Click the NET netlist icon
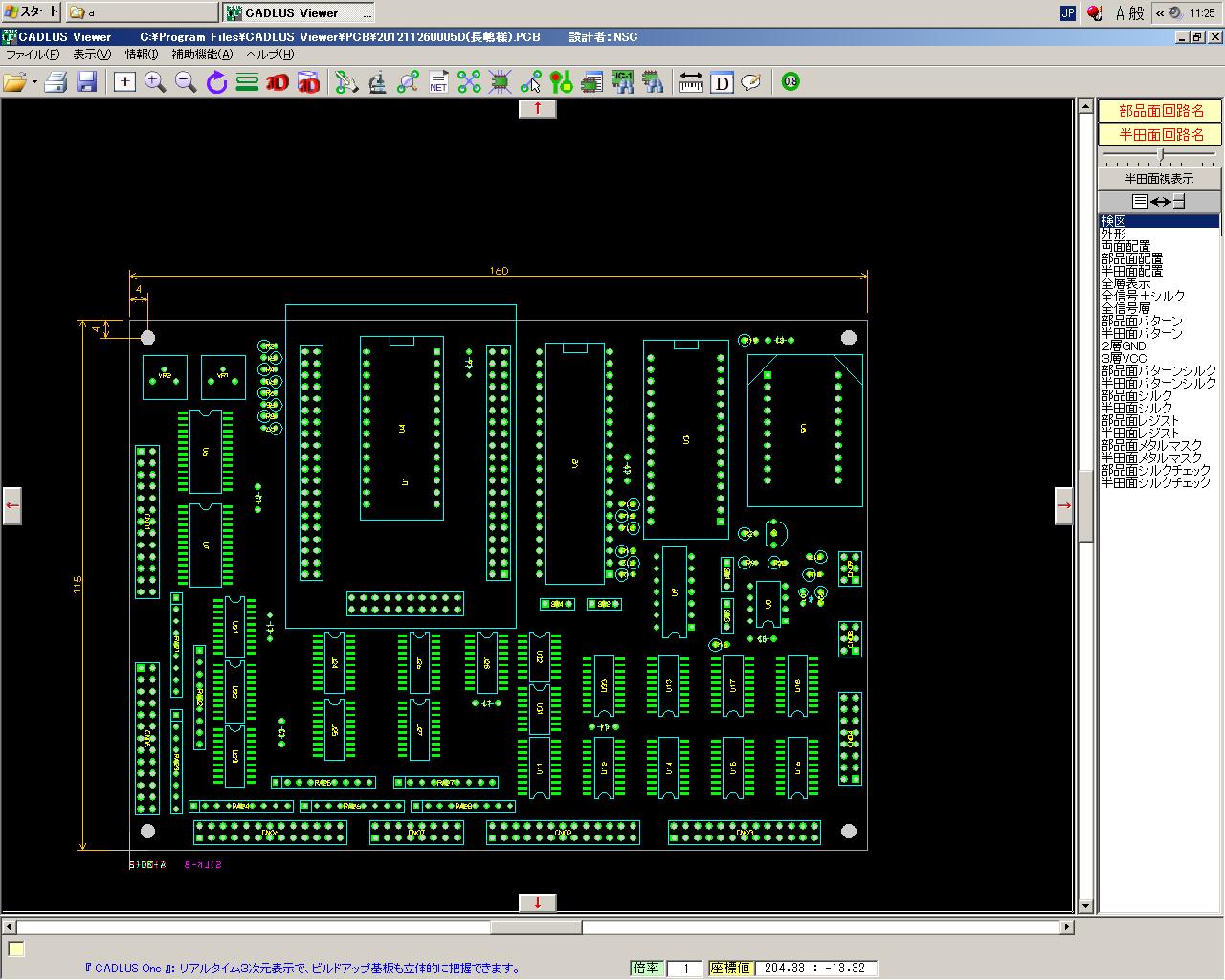The width and height of the screenshot is (1225, 980). (438, 82)
